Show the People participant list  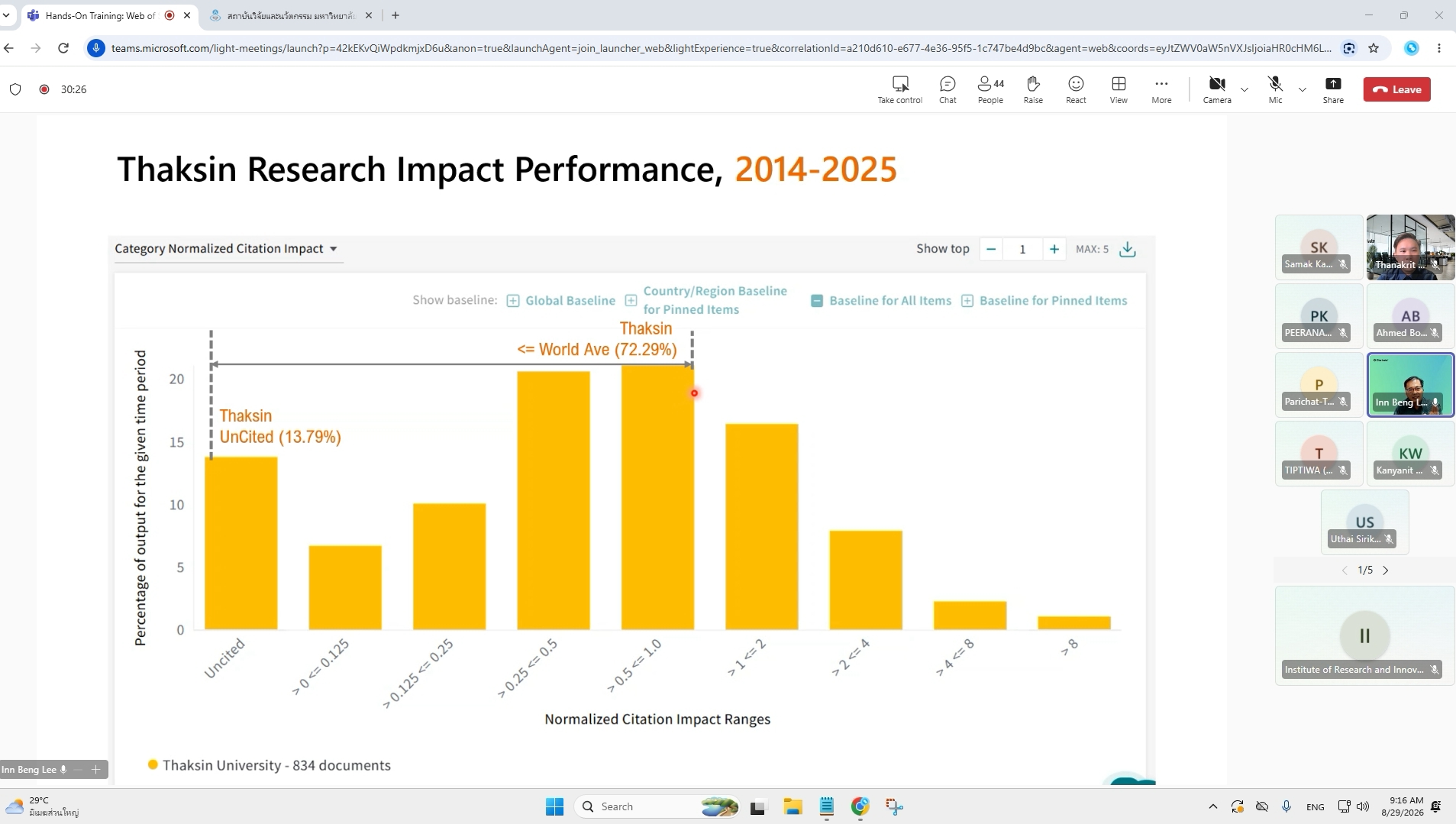pos(990,89)
